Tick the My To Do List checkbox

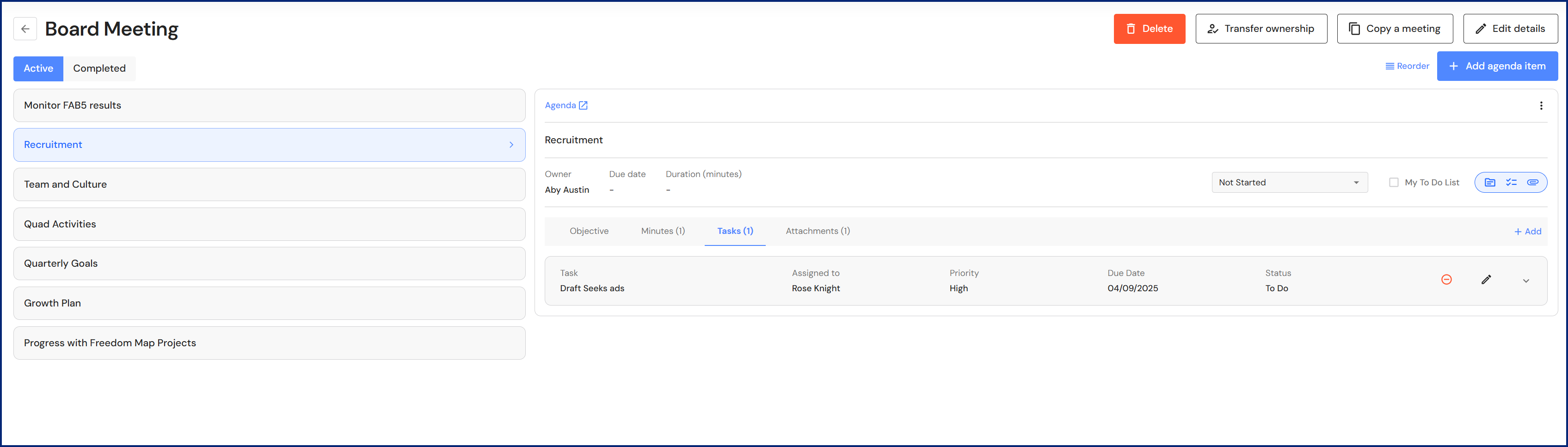[1393, 183]
